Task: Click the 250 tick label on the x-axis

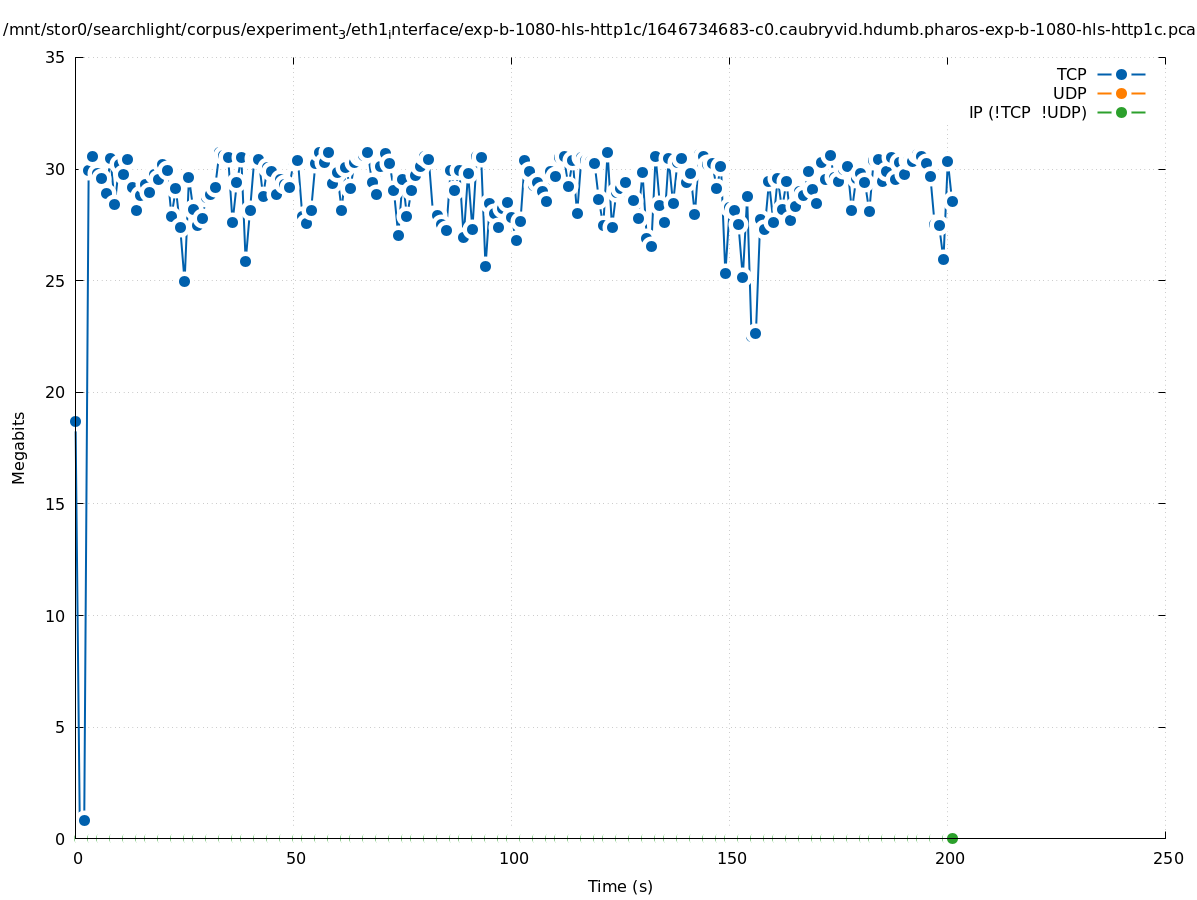Action: tap(1167, 858)
